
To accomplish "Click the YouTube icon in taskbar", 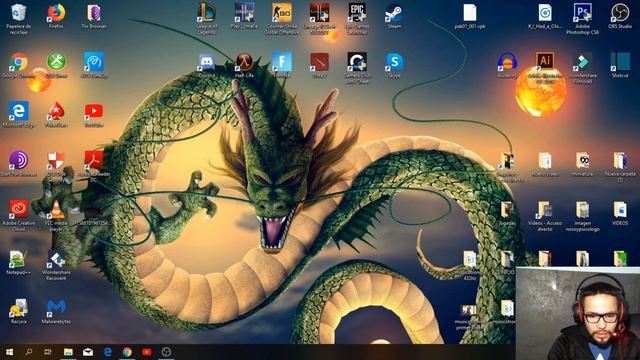I will (x=147, y=352).
